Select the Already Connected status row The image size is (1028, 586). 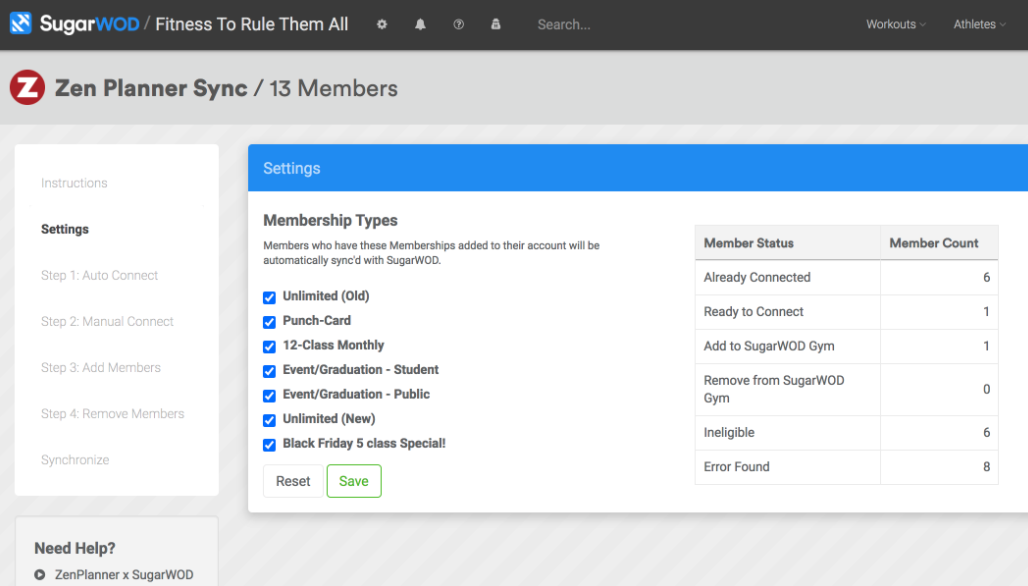tap(846, 277)
